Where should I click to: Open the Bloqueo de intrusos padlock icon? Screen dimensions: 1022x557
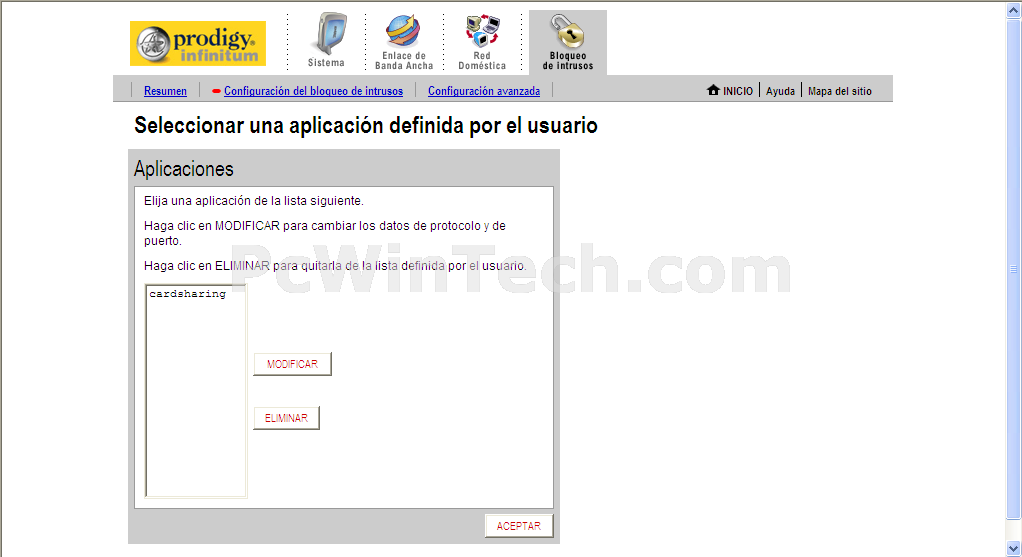pos(566,31)
